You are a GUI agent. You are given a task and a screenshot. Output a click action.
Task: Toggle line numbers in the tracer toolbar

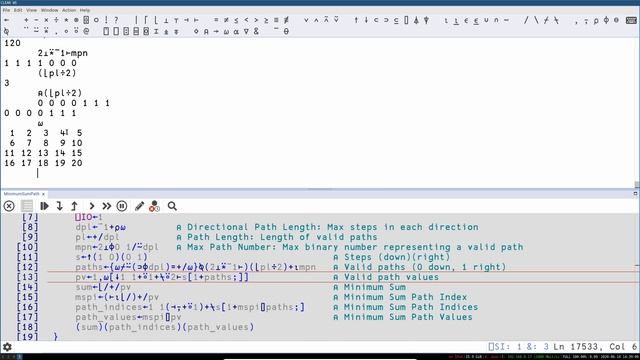(27, 206)
